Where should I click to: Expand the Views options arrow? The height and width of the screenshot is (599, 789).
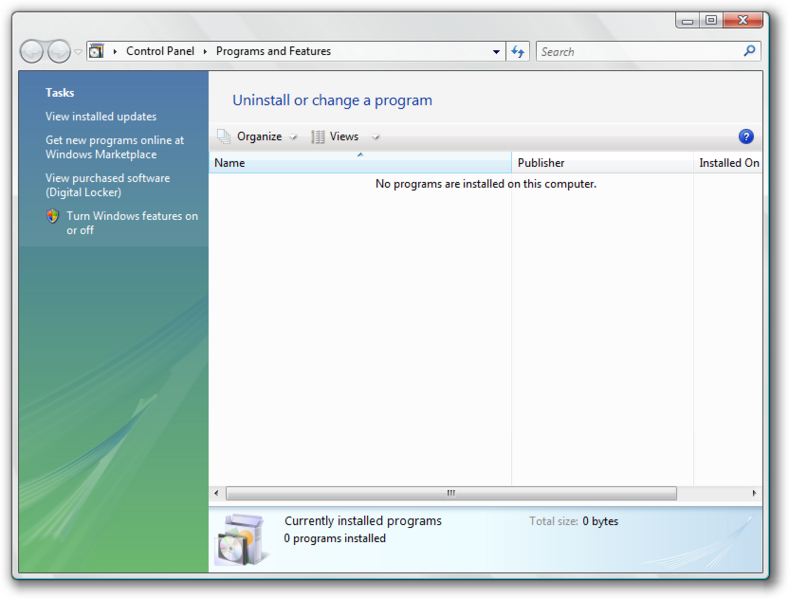pos(375,137)
